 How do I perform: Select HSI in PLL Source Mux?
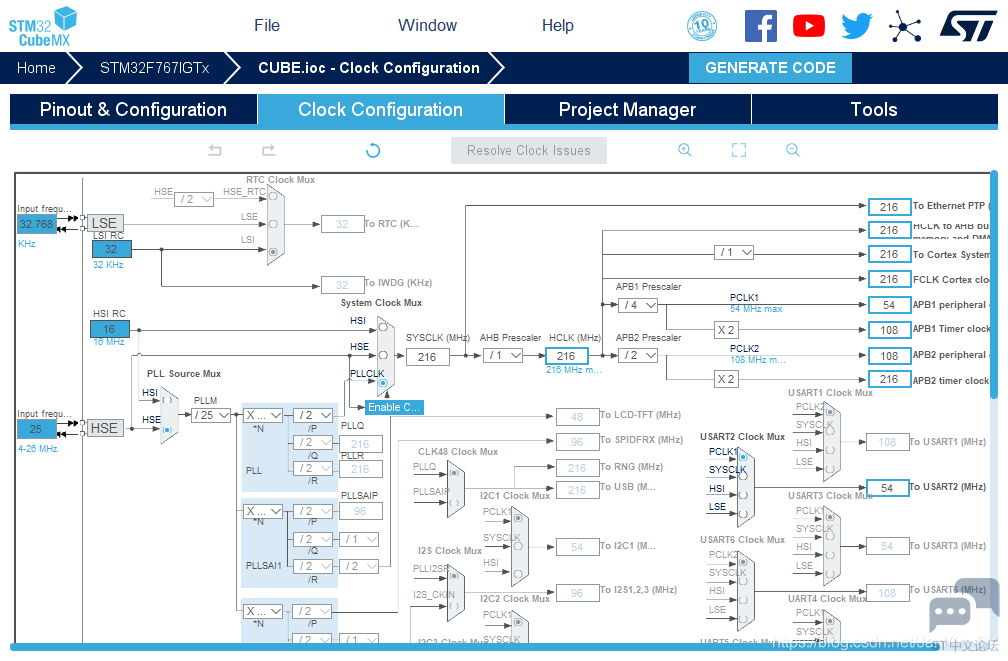(167, 399)
